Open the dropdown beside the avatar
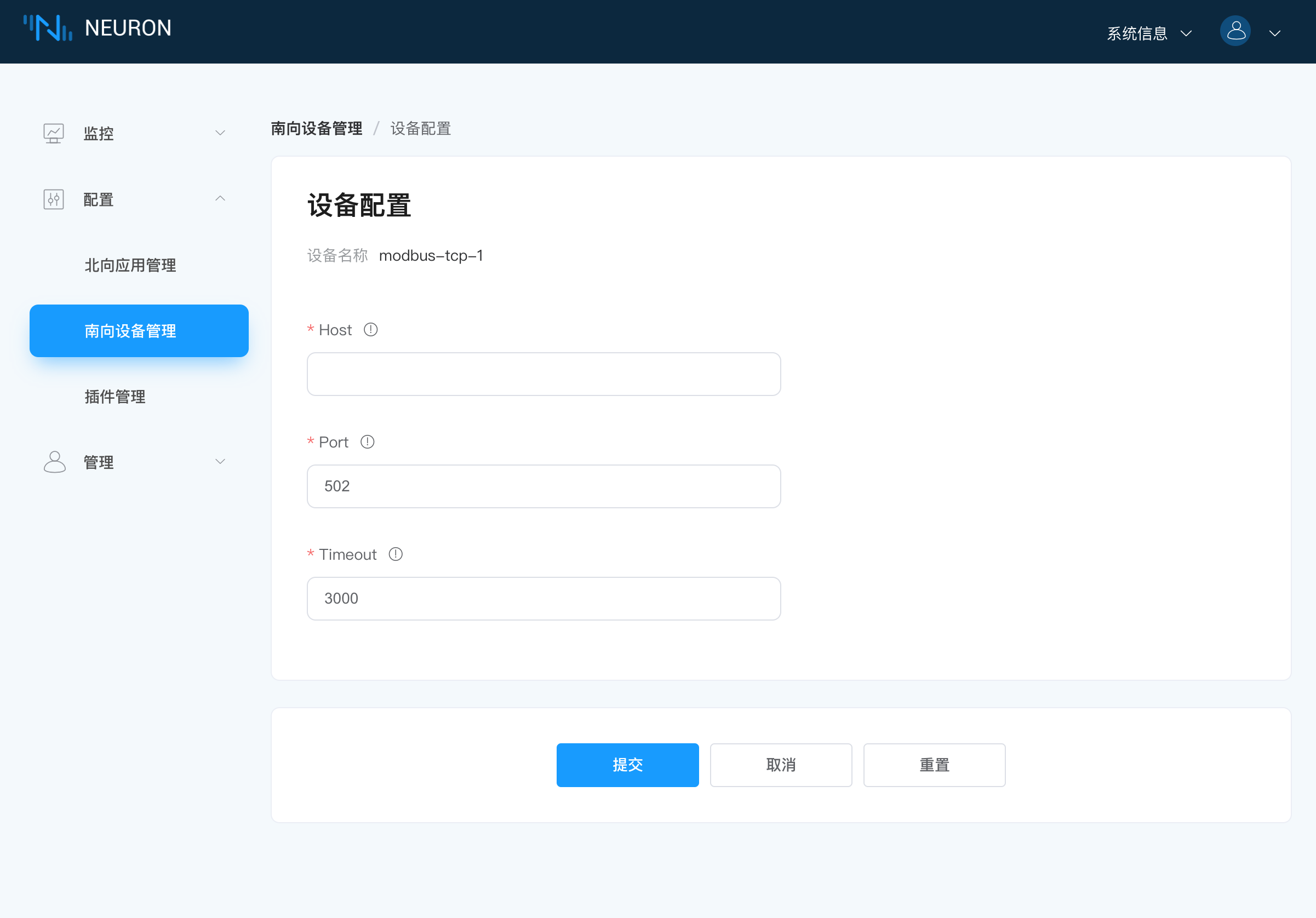Image resolution: width=1316 pixels, height=918 pixels. pyautogui.click(x=1275, y=33)
